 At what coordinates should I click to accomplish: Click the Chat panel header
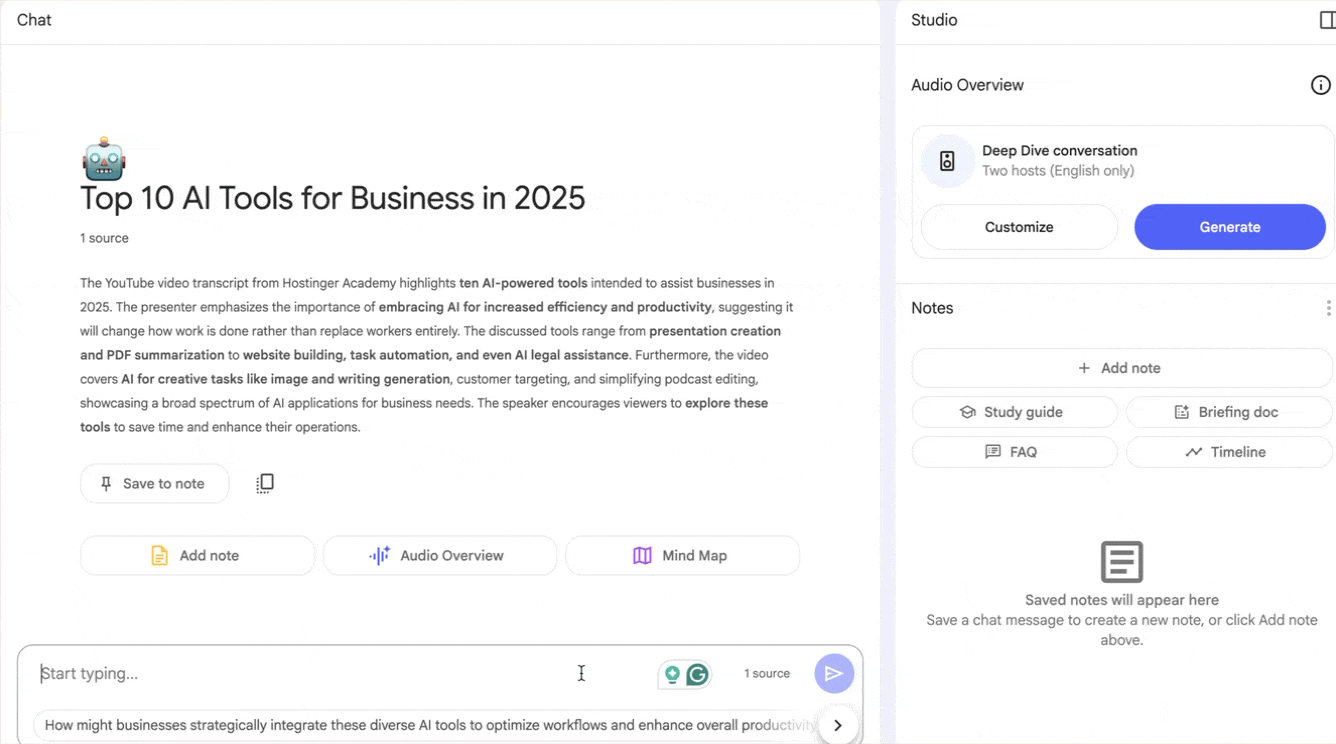(34, 20)
